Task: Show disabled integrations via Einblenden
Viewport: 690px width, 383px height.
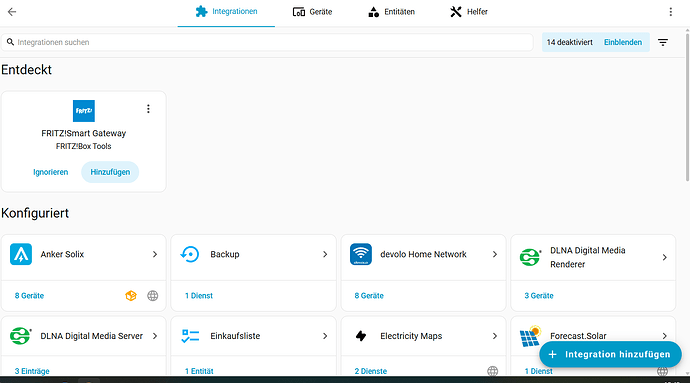Action: click(x=623, y=42)
